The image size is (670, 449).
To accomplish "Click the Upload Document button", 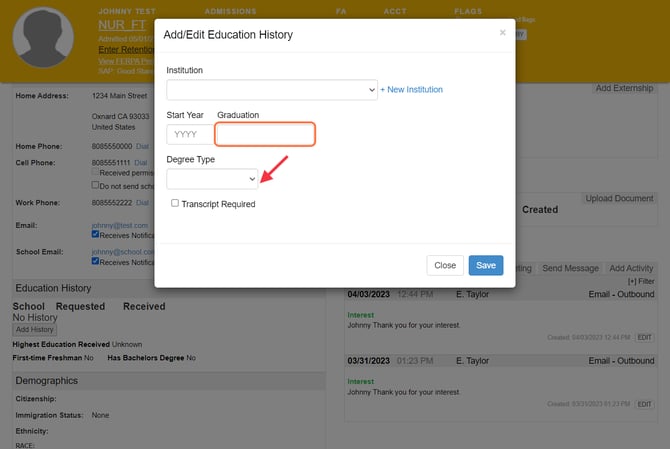I will 619,199.
